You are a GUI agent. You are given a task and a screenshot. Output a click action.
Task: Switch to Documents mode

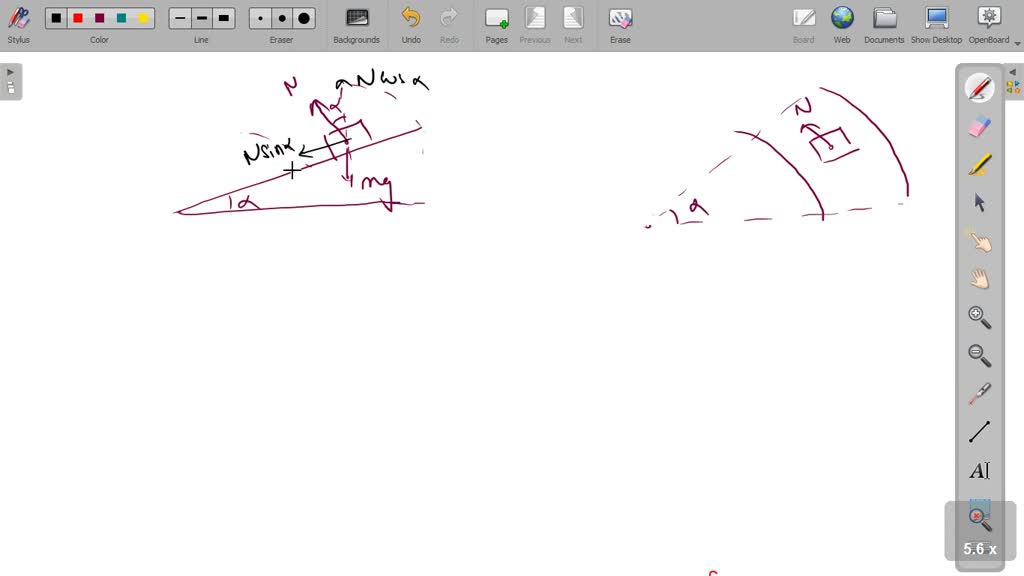pyautogui.click(x=884, y=24)
